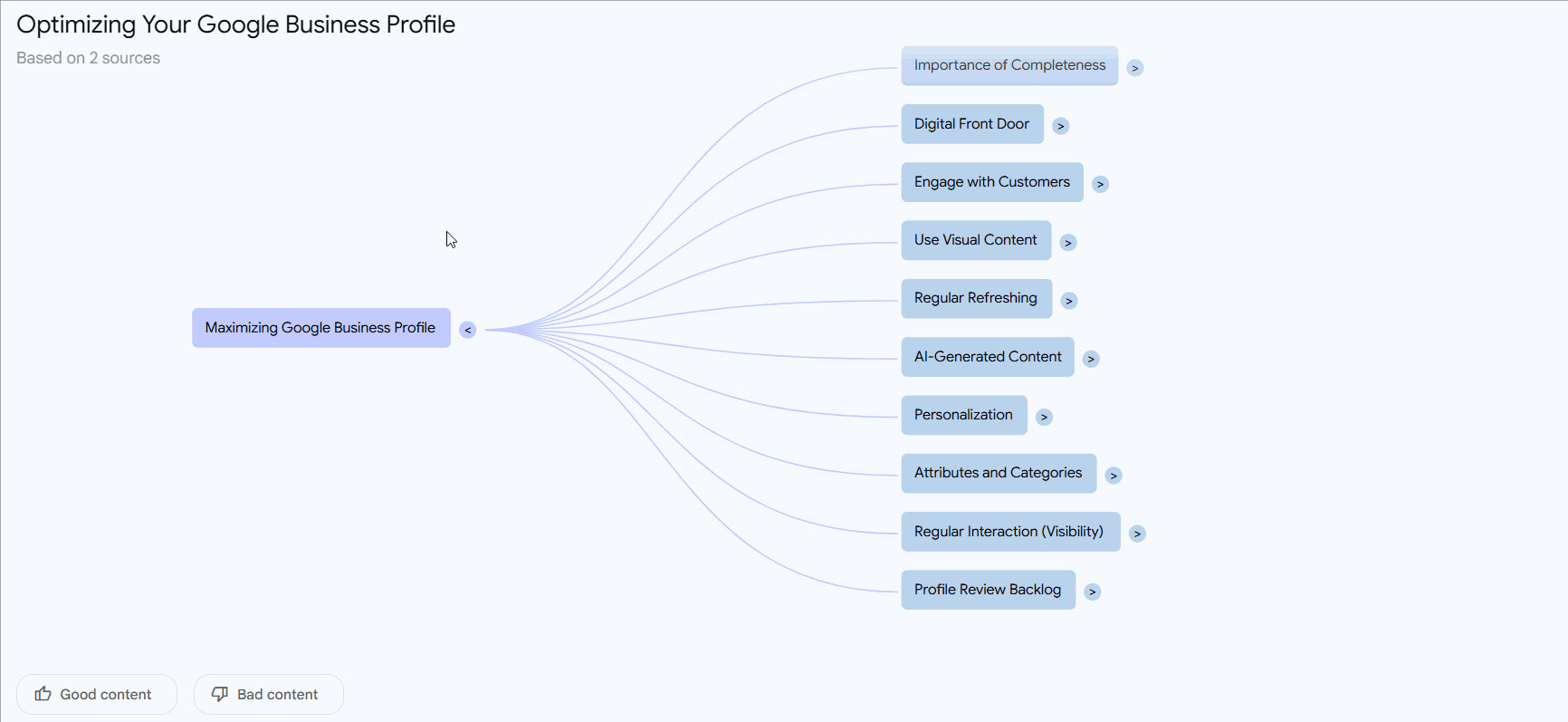Image resolution: width=1568 pixels, height=722 pixels.
Task: Expand the Attributes and Categories chevron
Action: [x=1114, y=476]
